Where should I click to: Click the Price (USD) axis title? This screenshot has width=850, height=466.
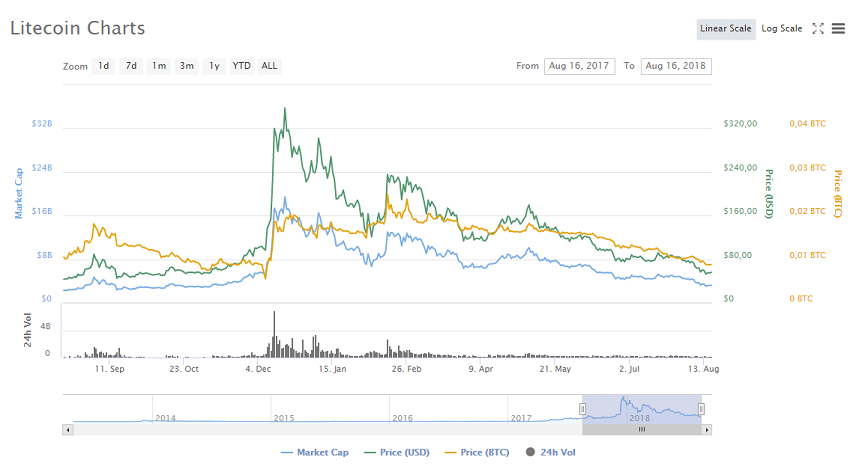(x=769, y=193)
